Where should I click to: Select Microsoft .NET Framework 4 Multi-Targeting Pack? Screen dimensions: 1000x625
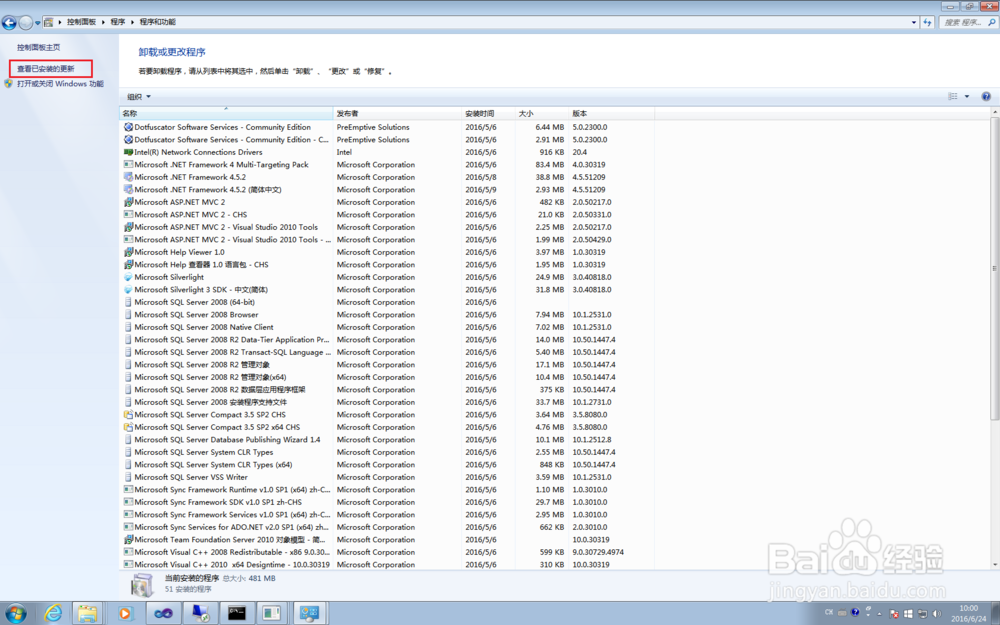[x=221, y=165]
